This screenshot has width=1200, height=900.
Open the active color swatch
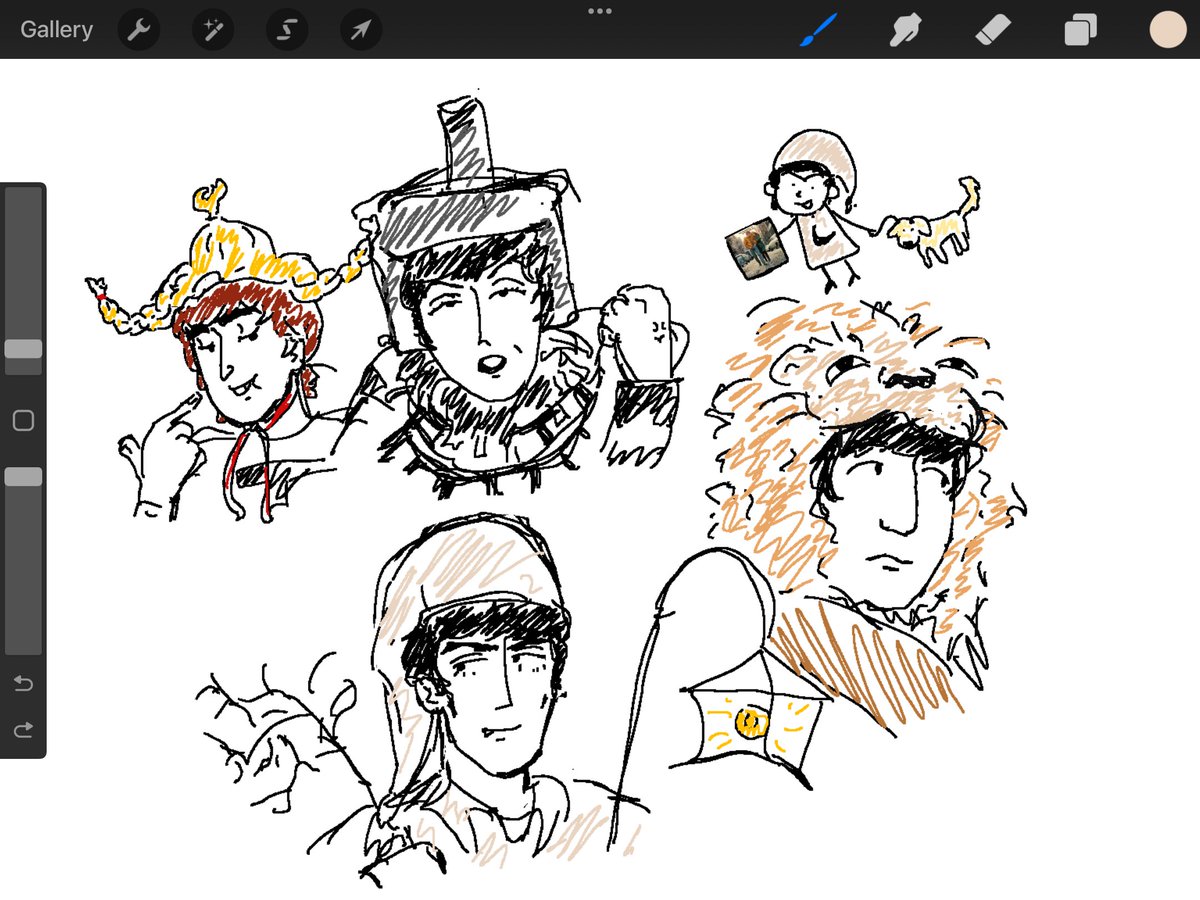point(1167,30)
